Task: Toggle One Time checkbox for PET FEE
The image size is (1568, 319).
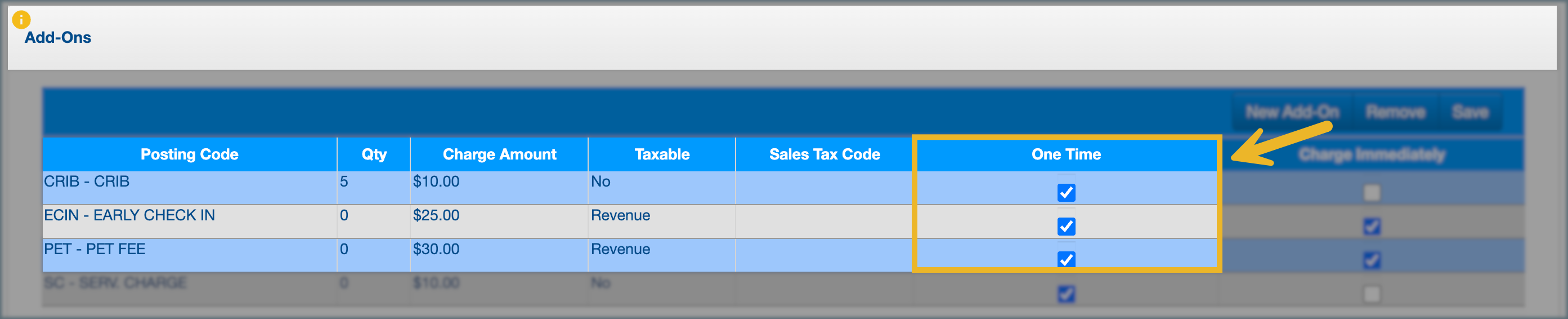Action: pyautogui.click(x=1066, y=260)
